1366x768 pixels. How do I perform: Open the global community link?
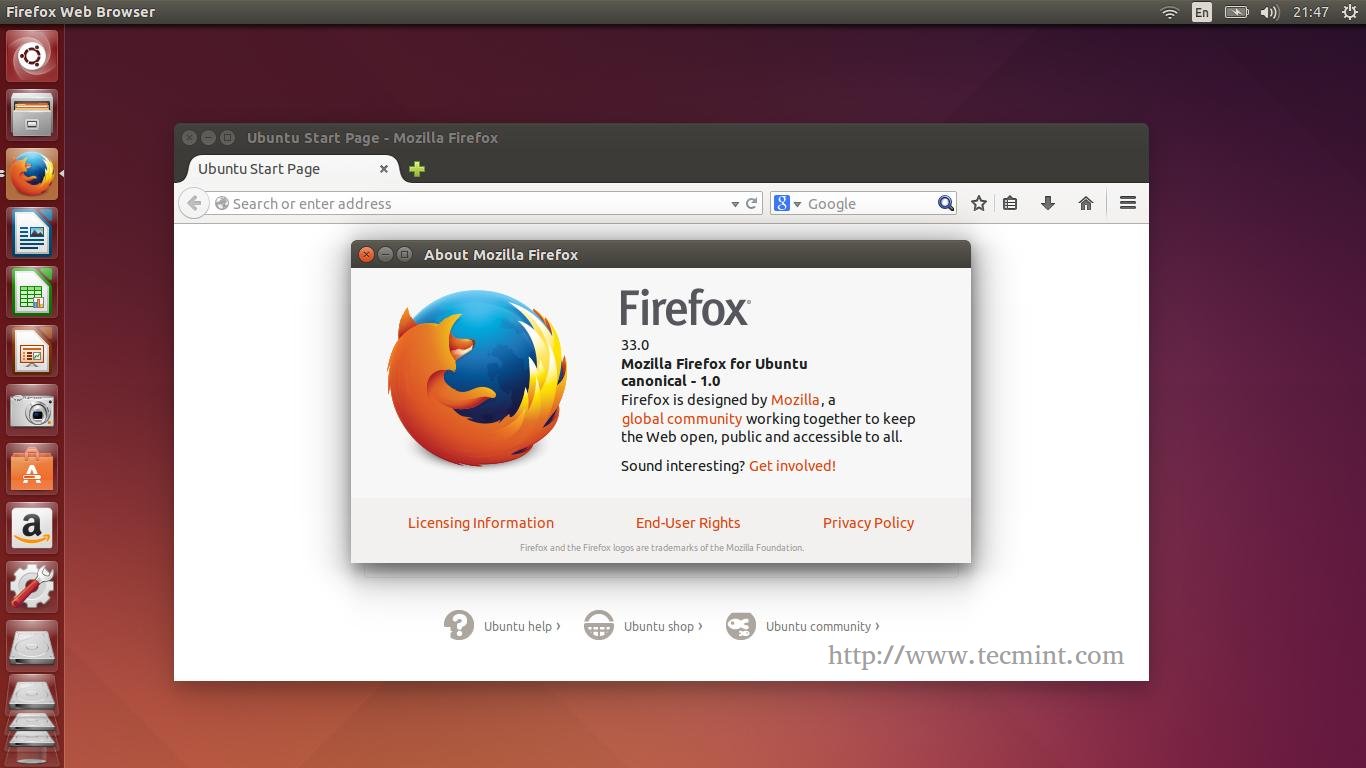682,419
